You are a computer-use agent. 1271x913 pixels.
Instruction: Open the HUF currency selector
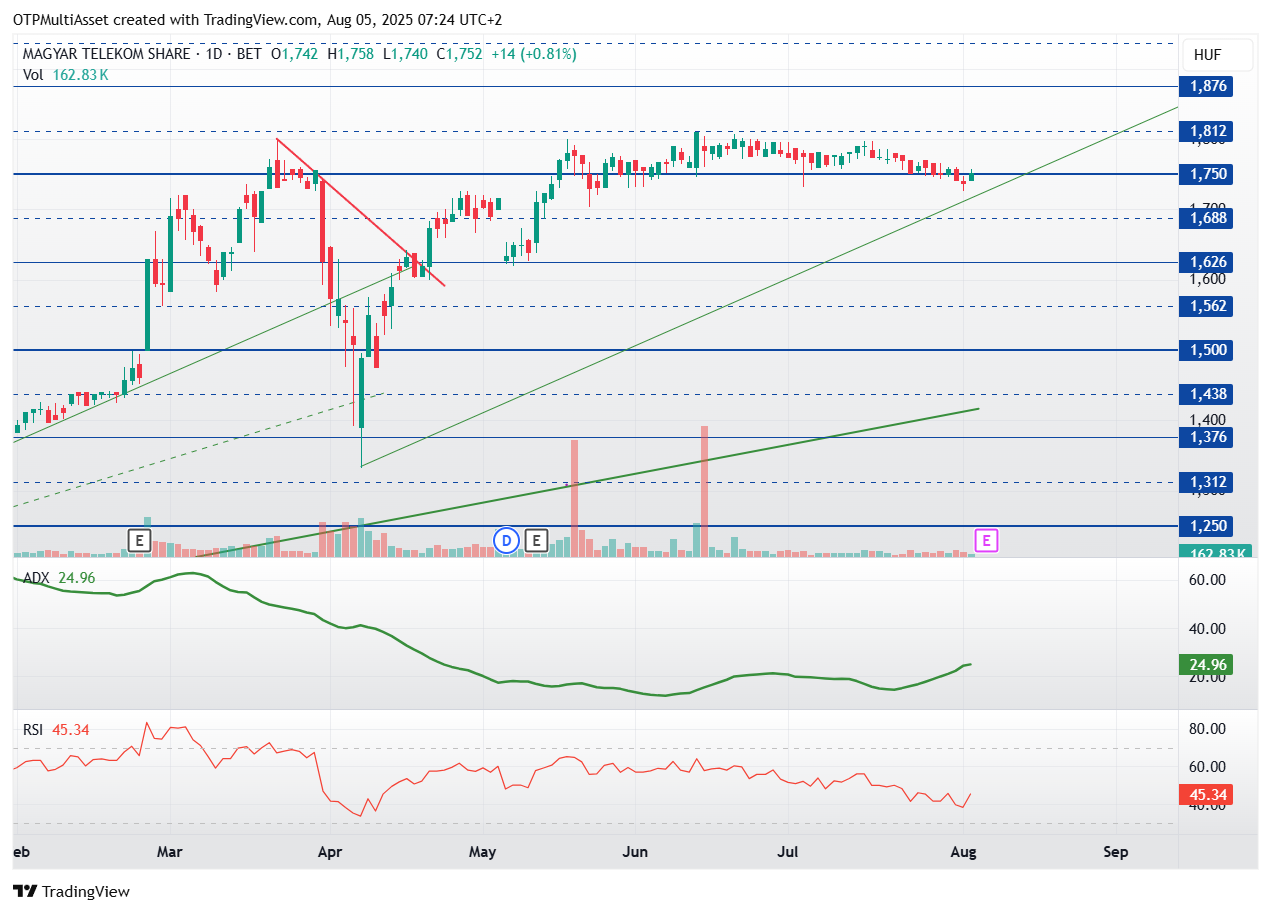(x=1208, y=55)
